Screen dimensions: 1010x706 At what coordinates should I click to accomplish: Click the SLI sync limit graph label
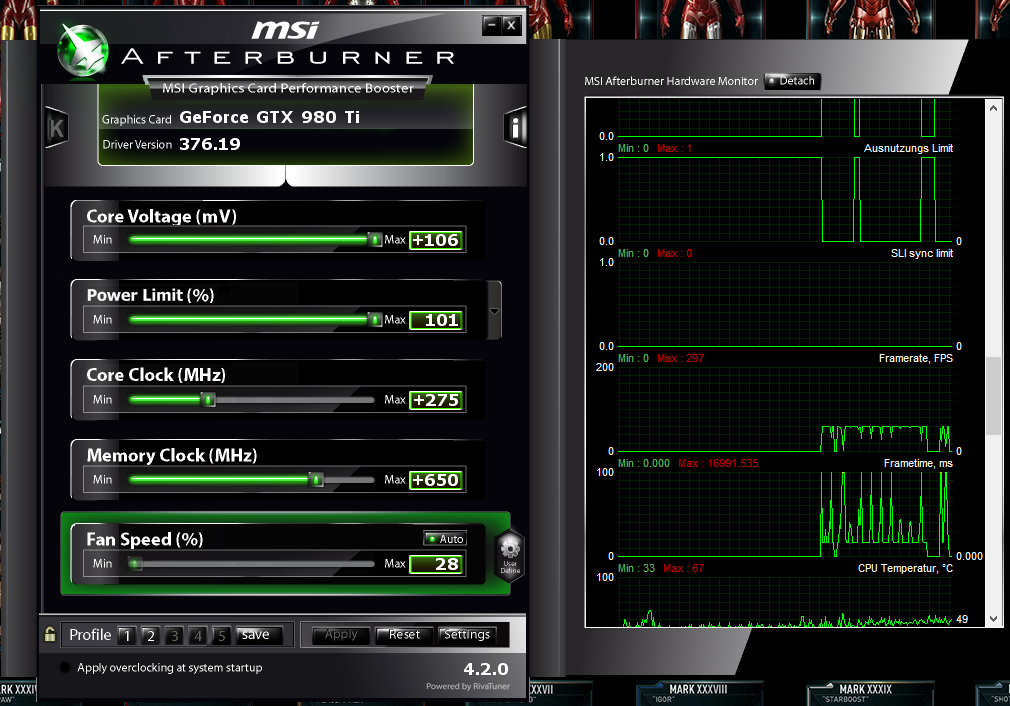922,253
